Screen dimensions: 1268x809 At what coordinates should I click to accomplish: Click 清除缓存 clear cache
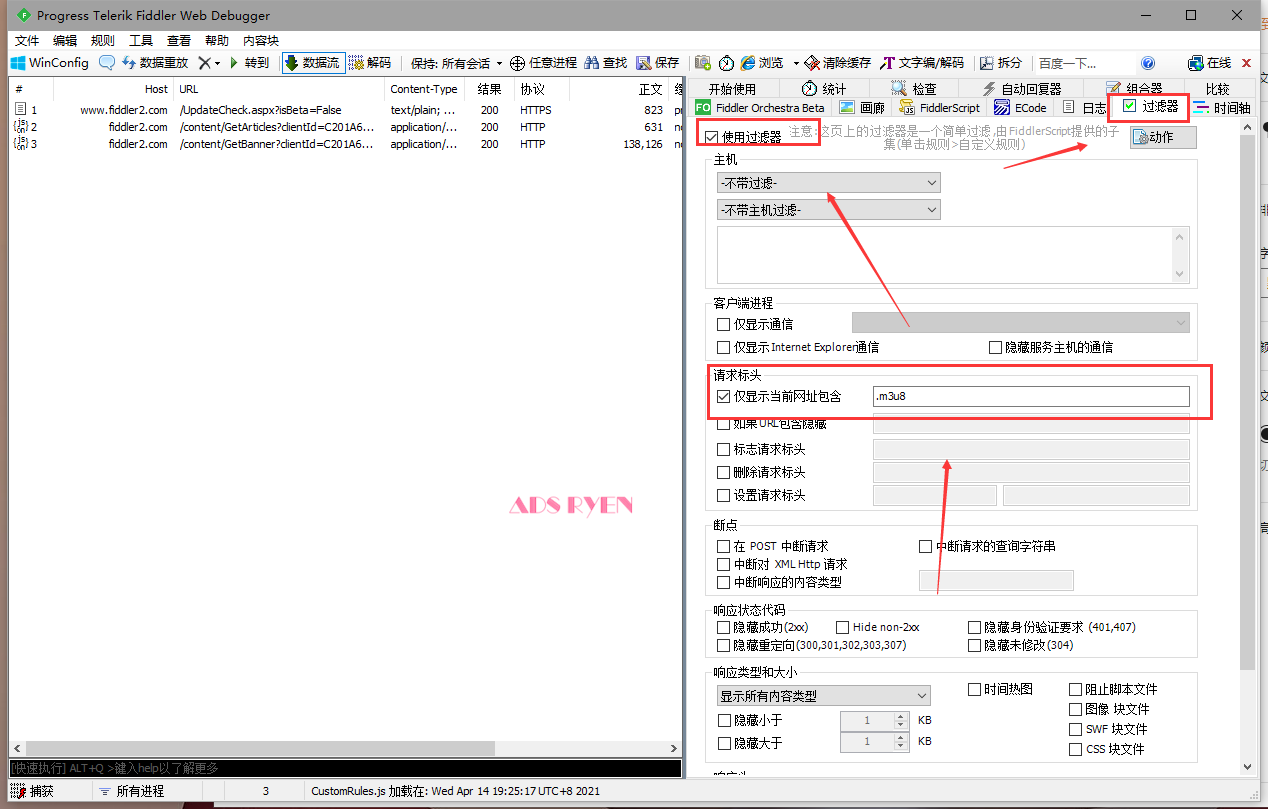837,62
